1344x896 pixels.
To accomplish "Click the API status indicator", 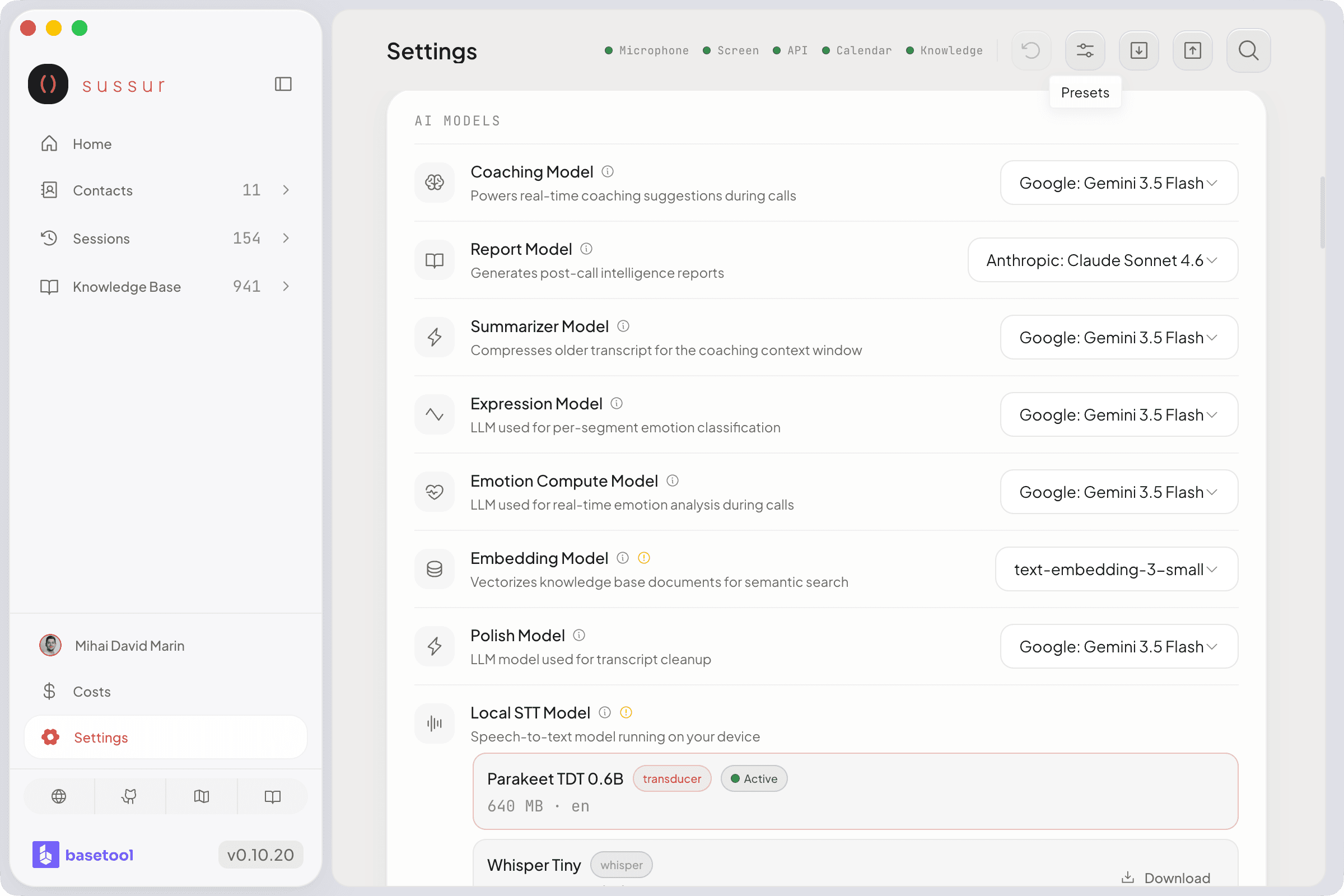I will (790, 50).
